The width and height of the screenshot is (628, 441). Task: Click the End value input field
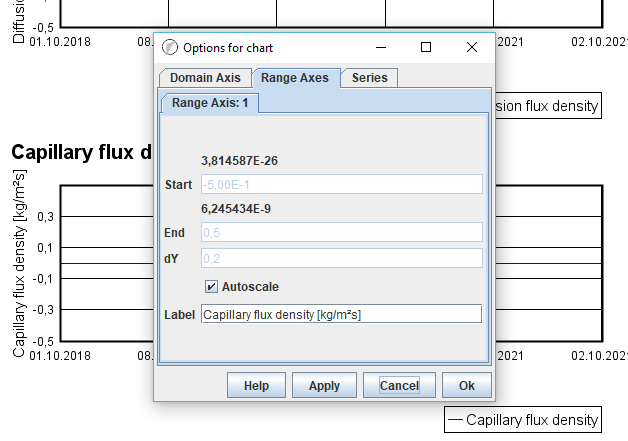point(341,232)
